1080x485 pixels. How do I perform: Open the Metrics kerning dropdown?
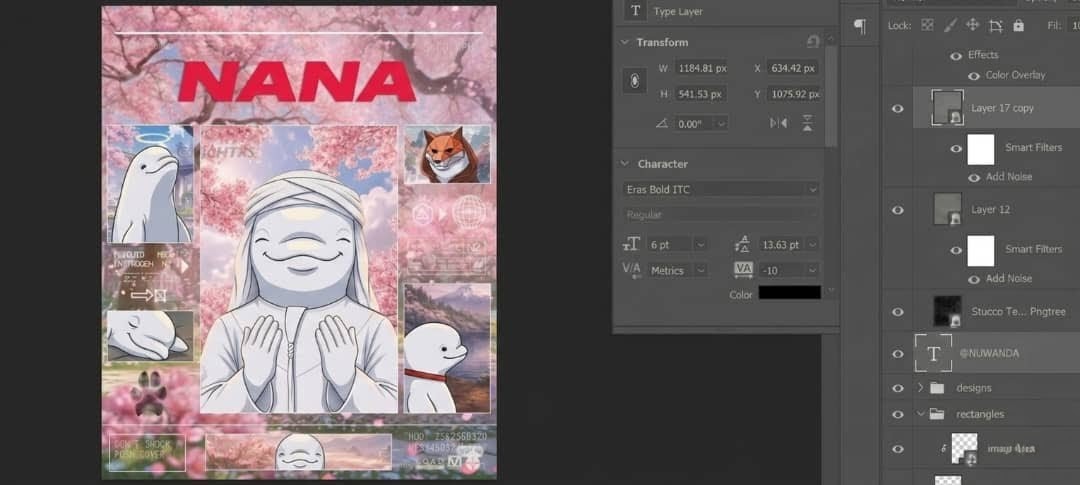pos(700,270)
